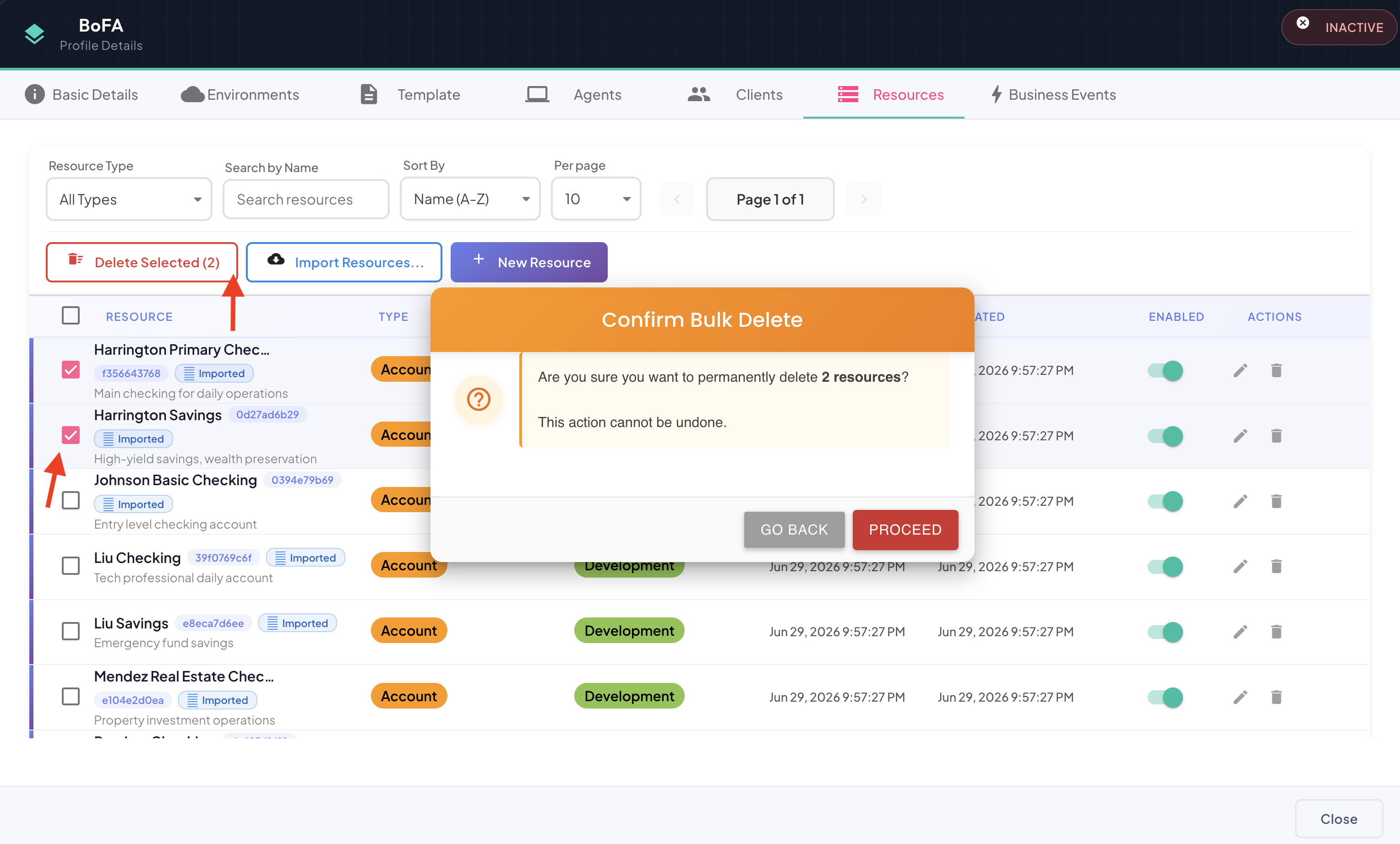Viewport: 1400px width, 844px height.
Task: Check the Liu Savings row checkbox
Action: pos(71,631)
